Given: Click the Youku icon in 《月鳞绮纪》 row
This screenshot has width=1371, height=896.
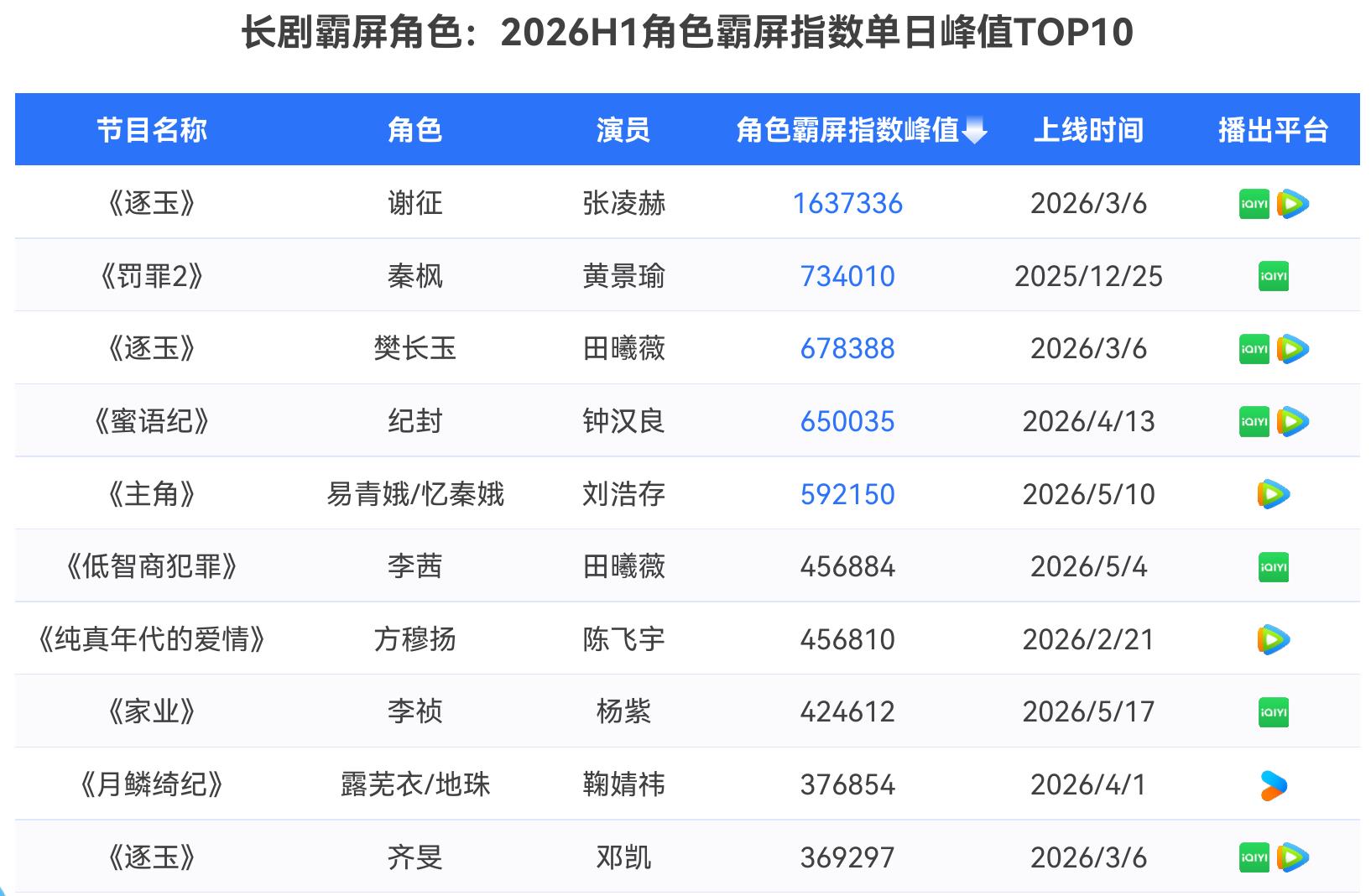Looking at the screenshot, I should pyautogui.click(x=1274, y=785).
